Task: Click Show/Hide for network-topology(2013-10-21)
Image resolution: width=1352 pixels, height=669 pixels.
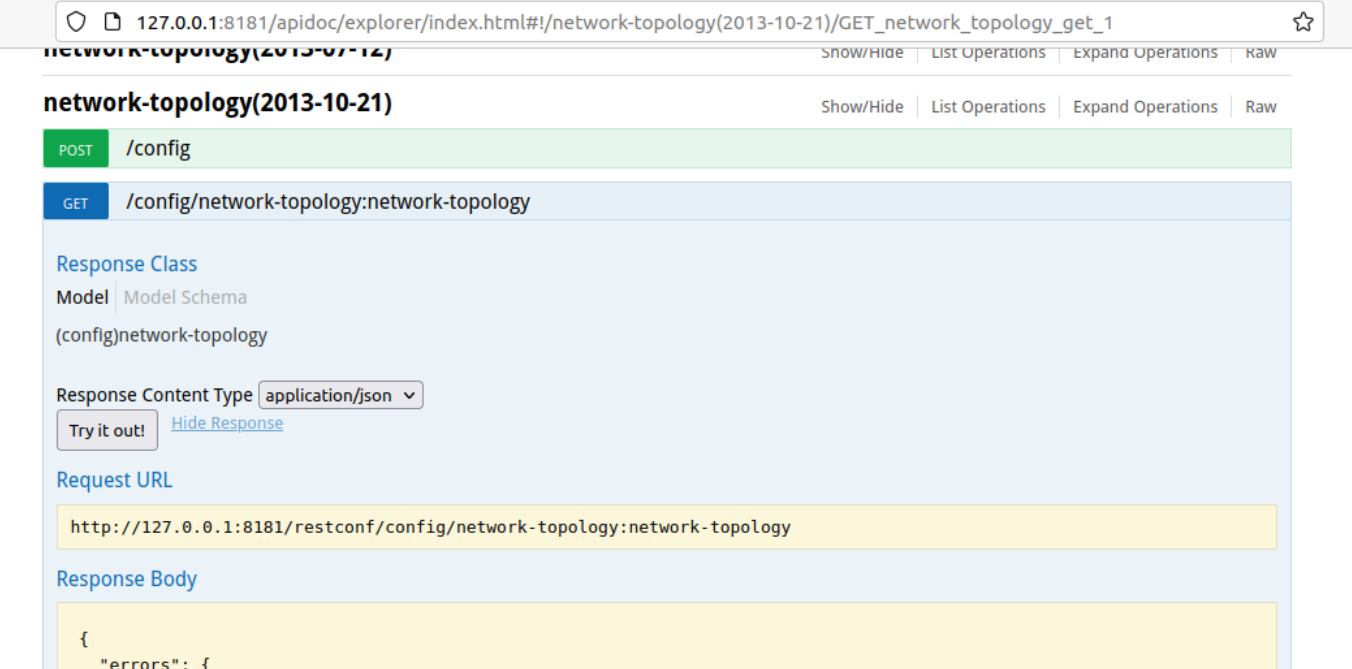Action: (862, 107)
